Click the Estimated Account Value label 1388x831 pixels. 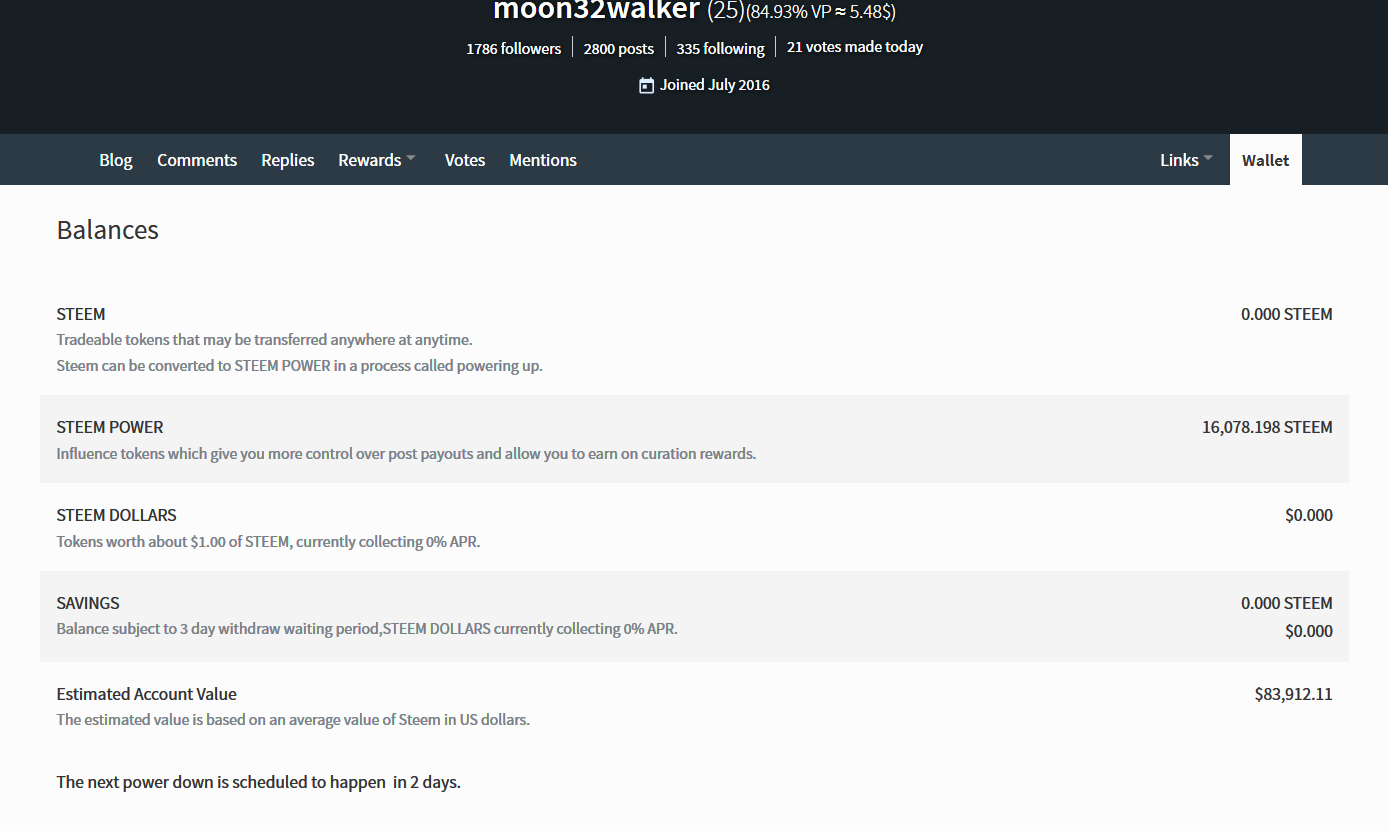click(x=147, y=694)
